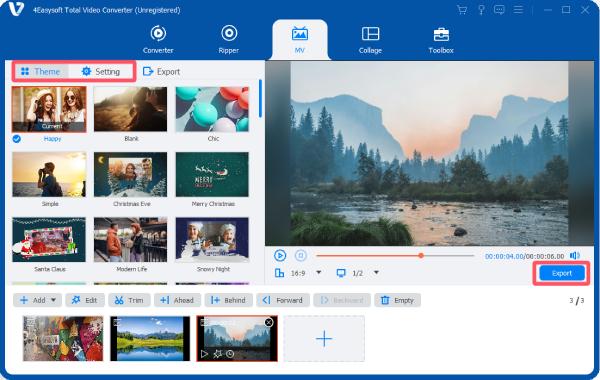Open the Ripper module
Image resolution: width=600 pixels, height=380 pixels.
229,39
